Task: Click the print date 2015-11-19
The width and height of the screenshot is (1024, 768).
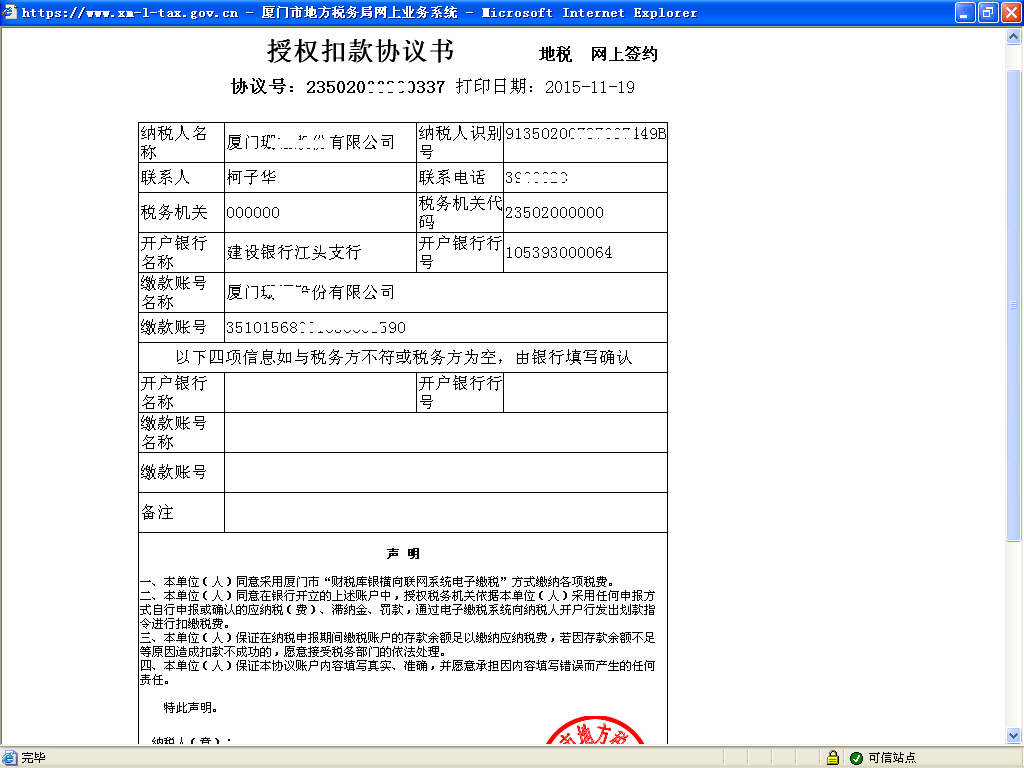Action: 590,87
